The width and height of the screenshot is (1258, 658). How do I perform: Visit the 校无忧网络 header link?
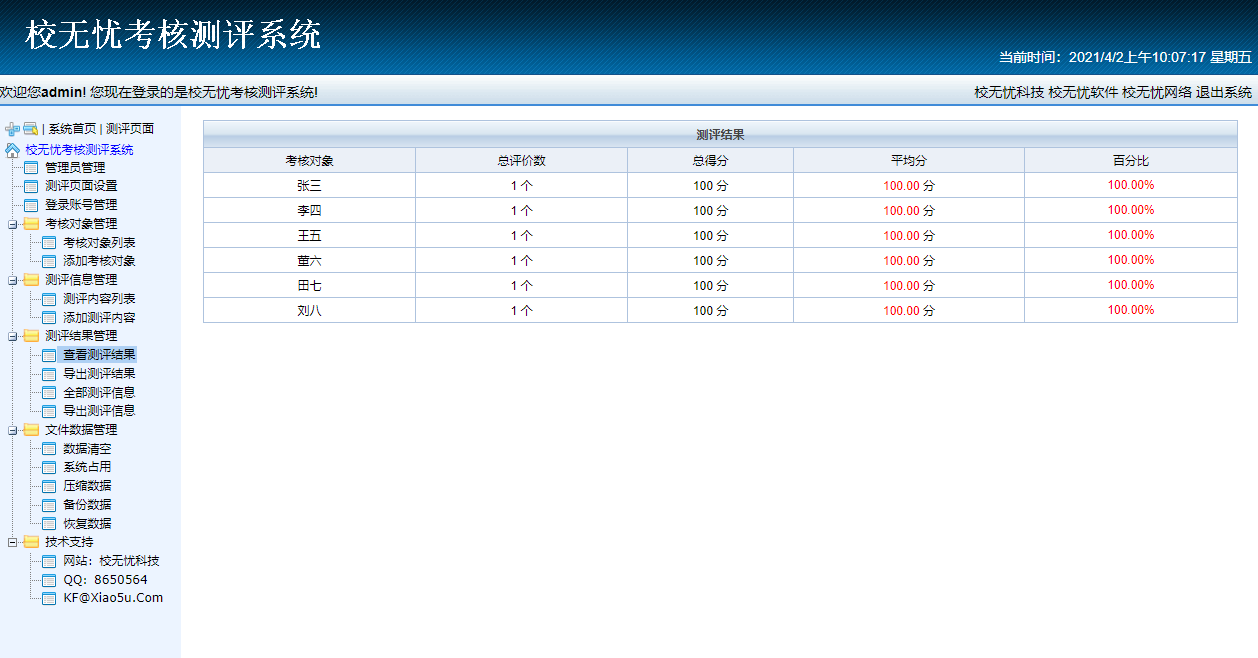tap(1157, 92)
